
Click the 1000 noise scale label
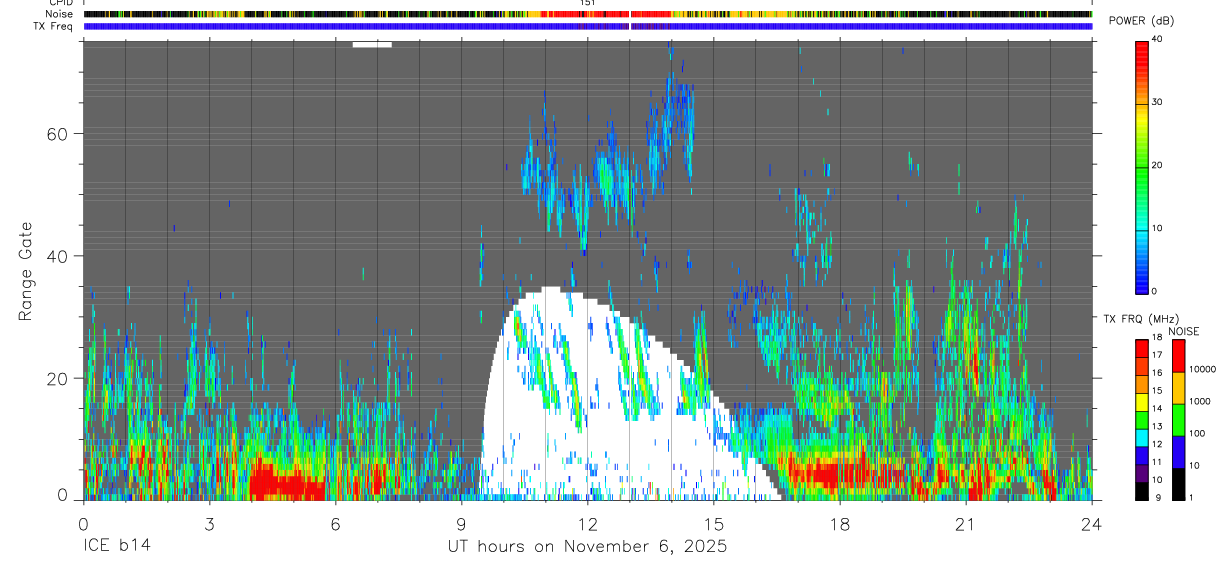(1199, 401)
